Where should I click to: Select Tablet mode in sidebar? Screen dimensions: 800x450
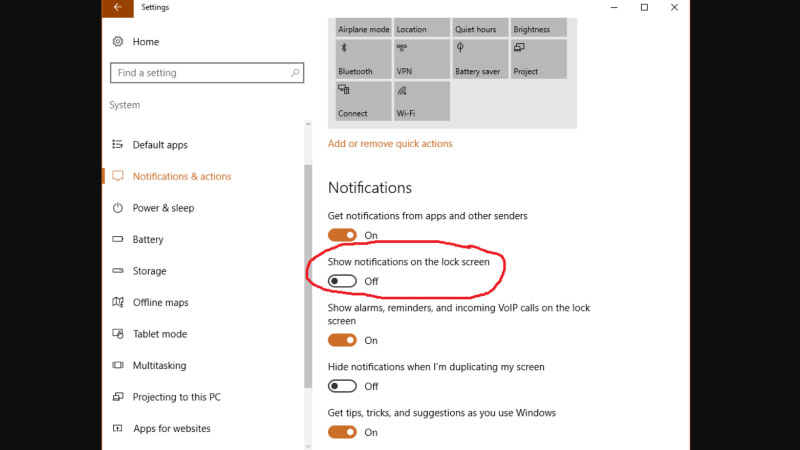point(159,334)
